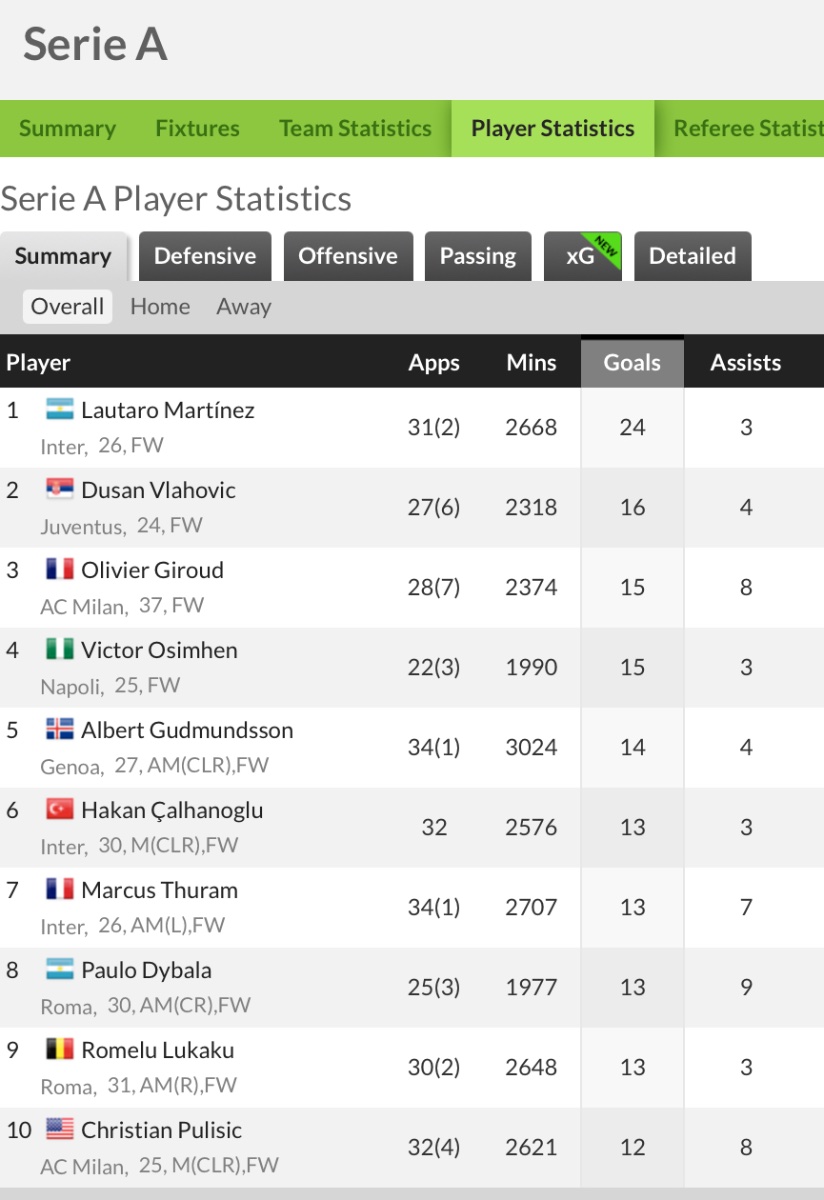Click Serbia flag beside Dusan Vlahovic
824x1200 pixels.
pos(60,489)
